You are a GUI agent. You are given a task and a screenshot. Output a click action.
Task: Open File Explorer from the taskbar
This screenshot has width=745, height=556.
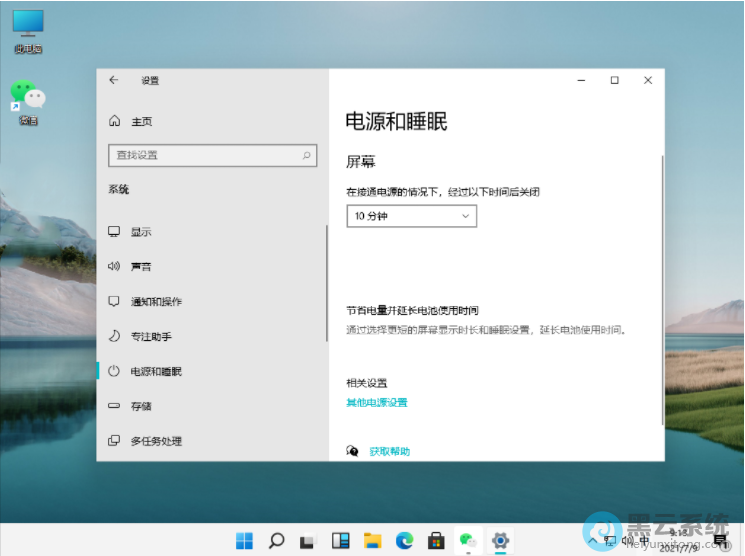tap(372, 541)
